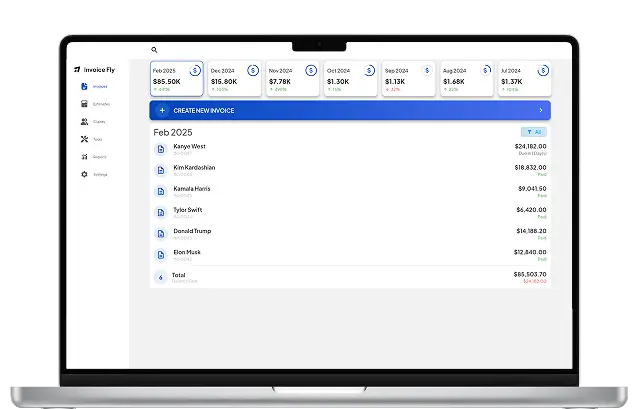Click the Tools wrench icon

tap(84, 139)
